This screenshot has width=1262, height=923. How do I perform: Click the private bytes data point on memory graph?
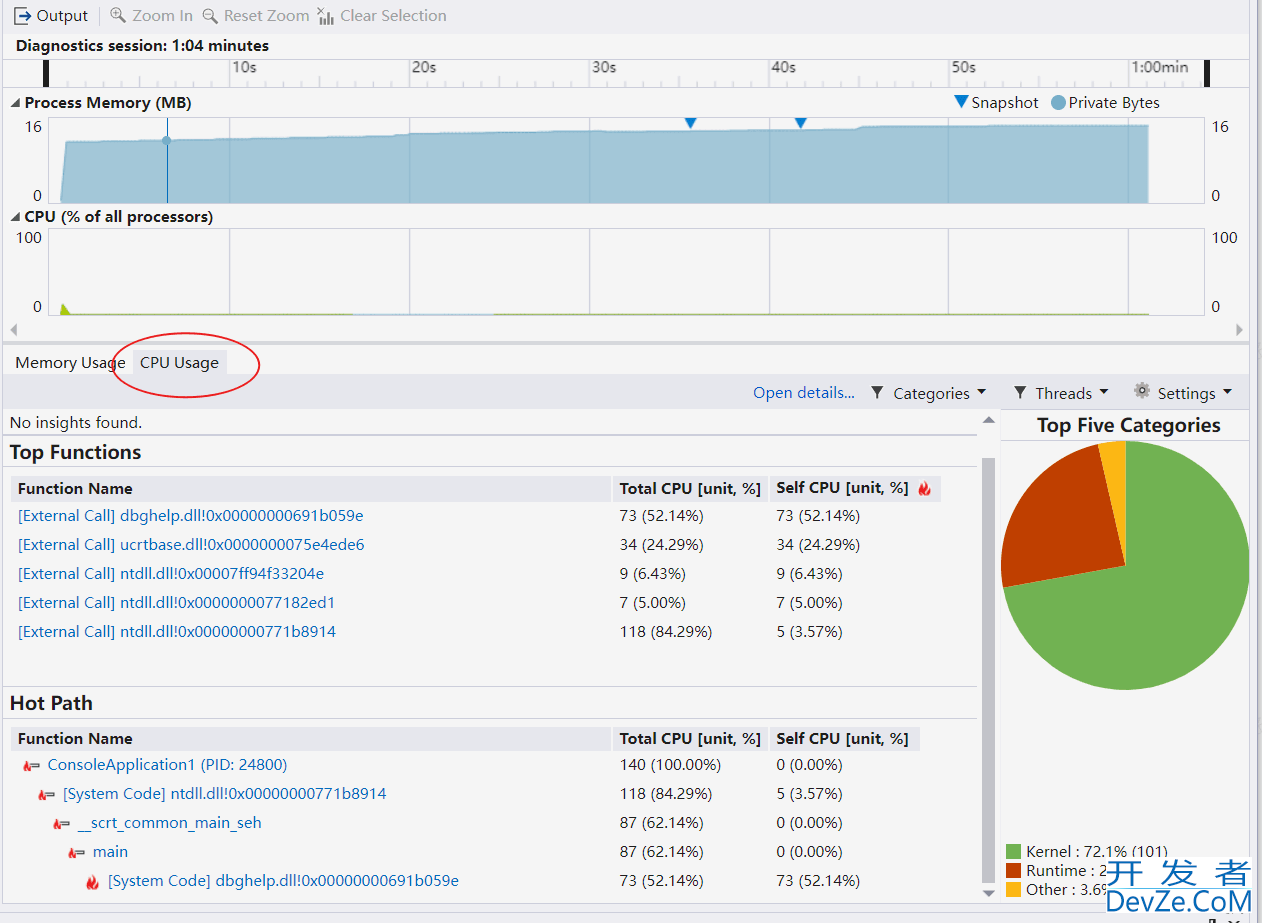pyautogui.click(x=167, y=141)
